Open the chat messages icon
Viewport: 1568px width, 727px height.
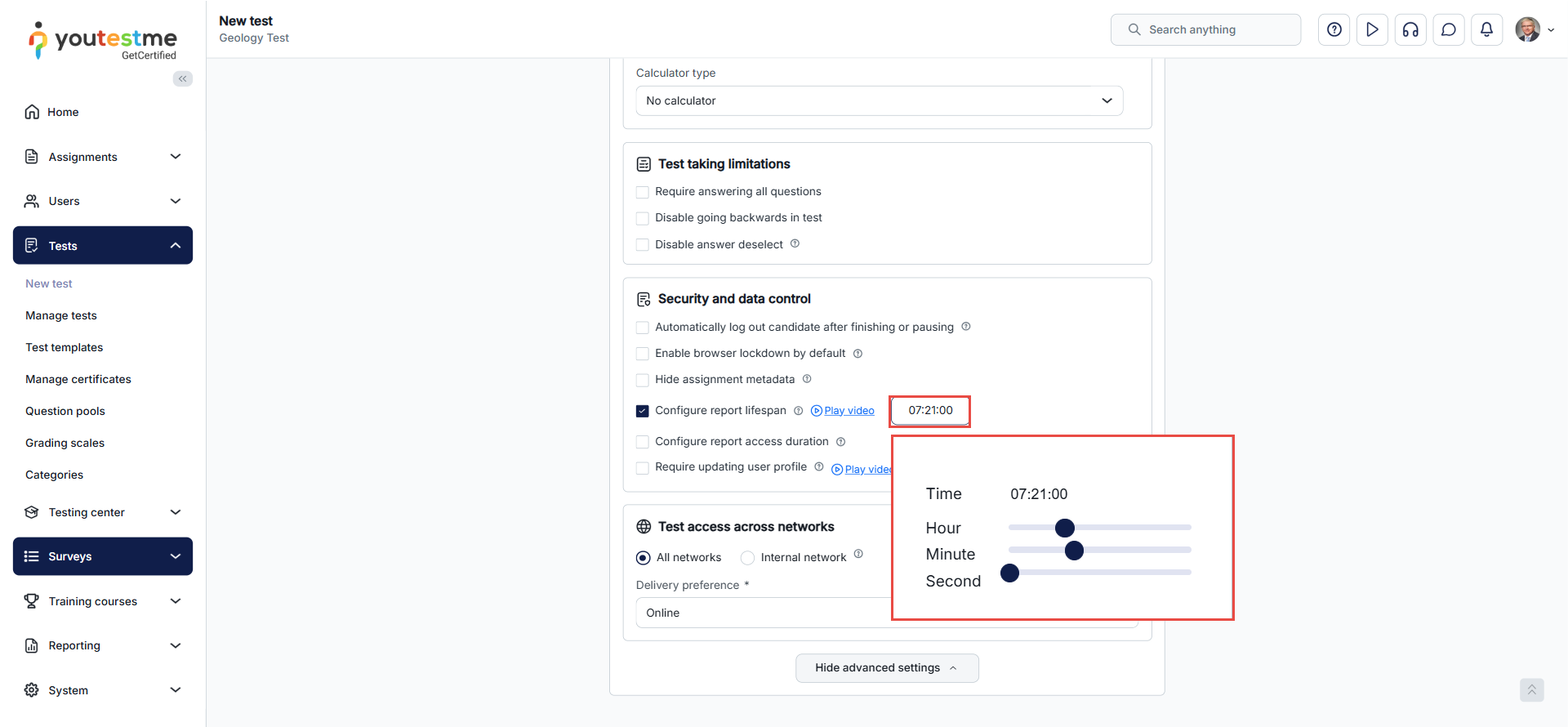pyautogui.click(x=1448, y=30)
